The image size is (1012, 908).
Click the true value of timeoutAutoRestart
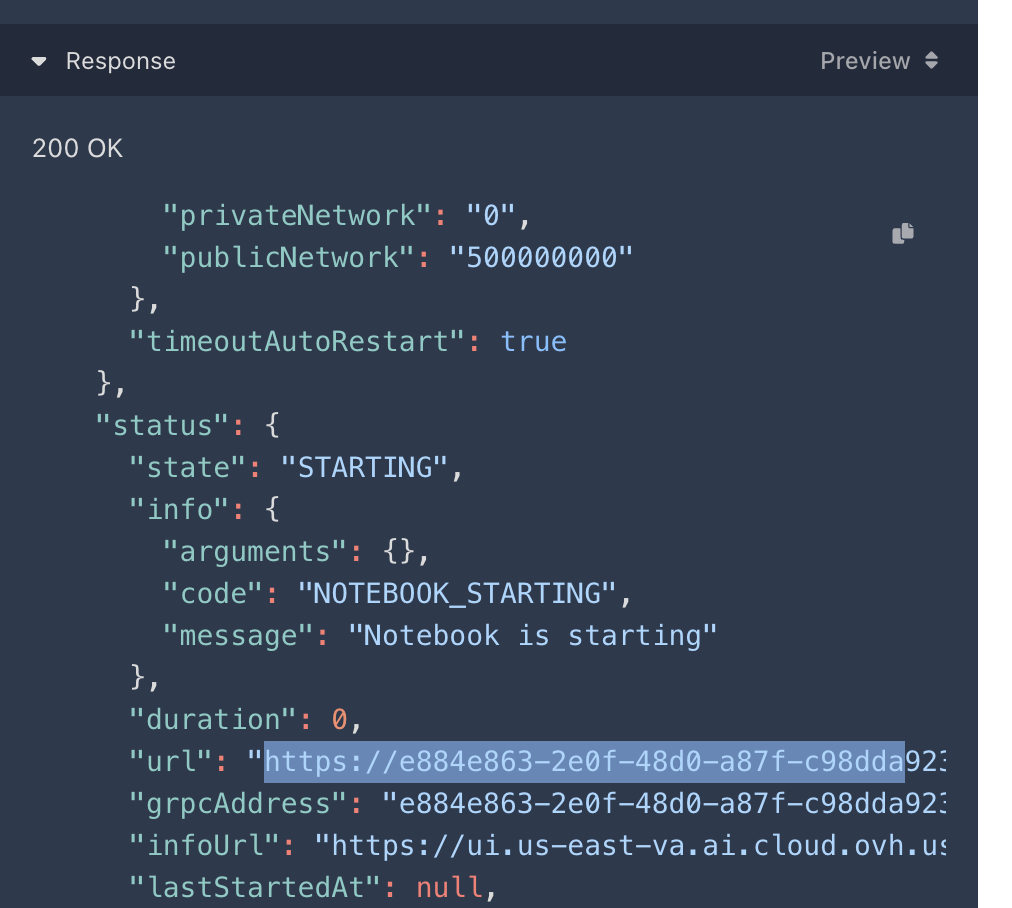coord(534,341)
